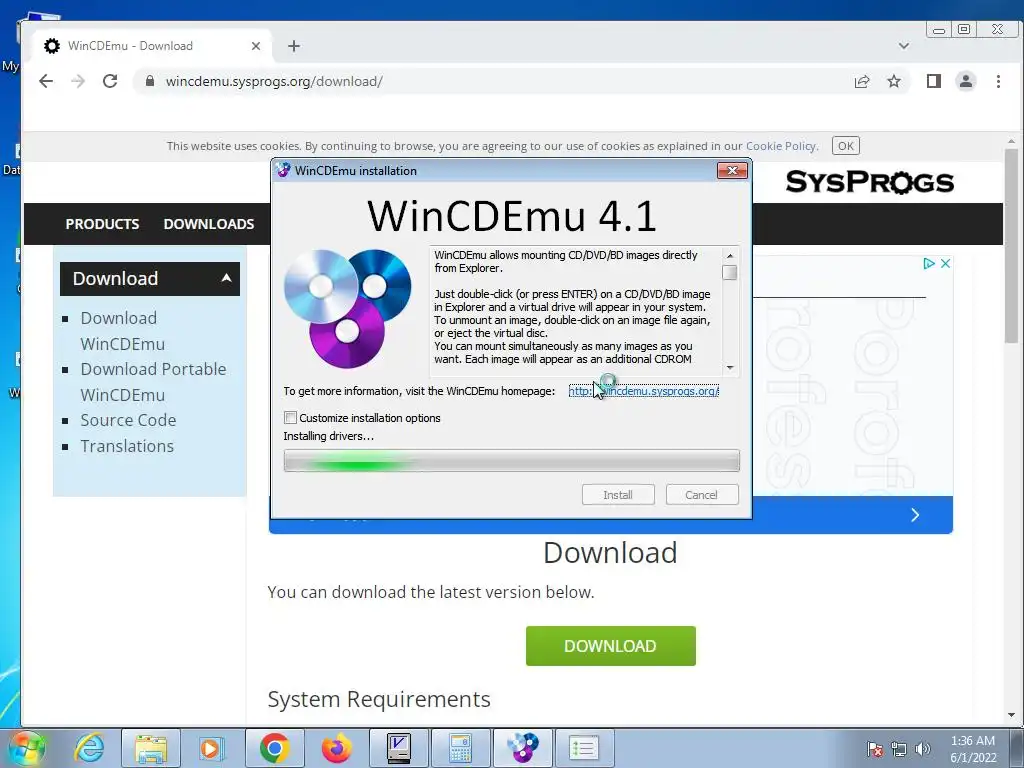Open the Windows Start menu
The height and width of the screenshot is (768, 1024).
click(x=26, y=748)
